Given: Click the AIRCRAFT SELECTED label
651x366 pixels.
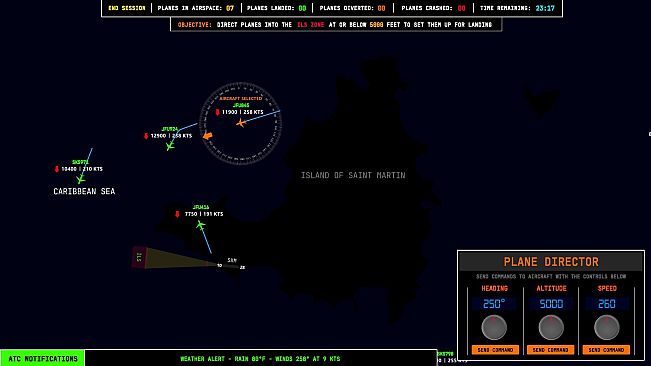Looking at the screenshot, I should tap(241, 98).
